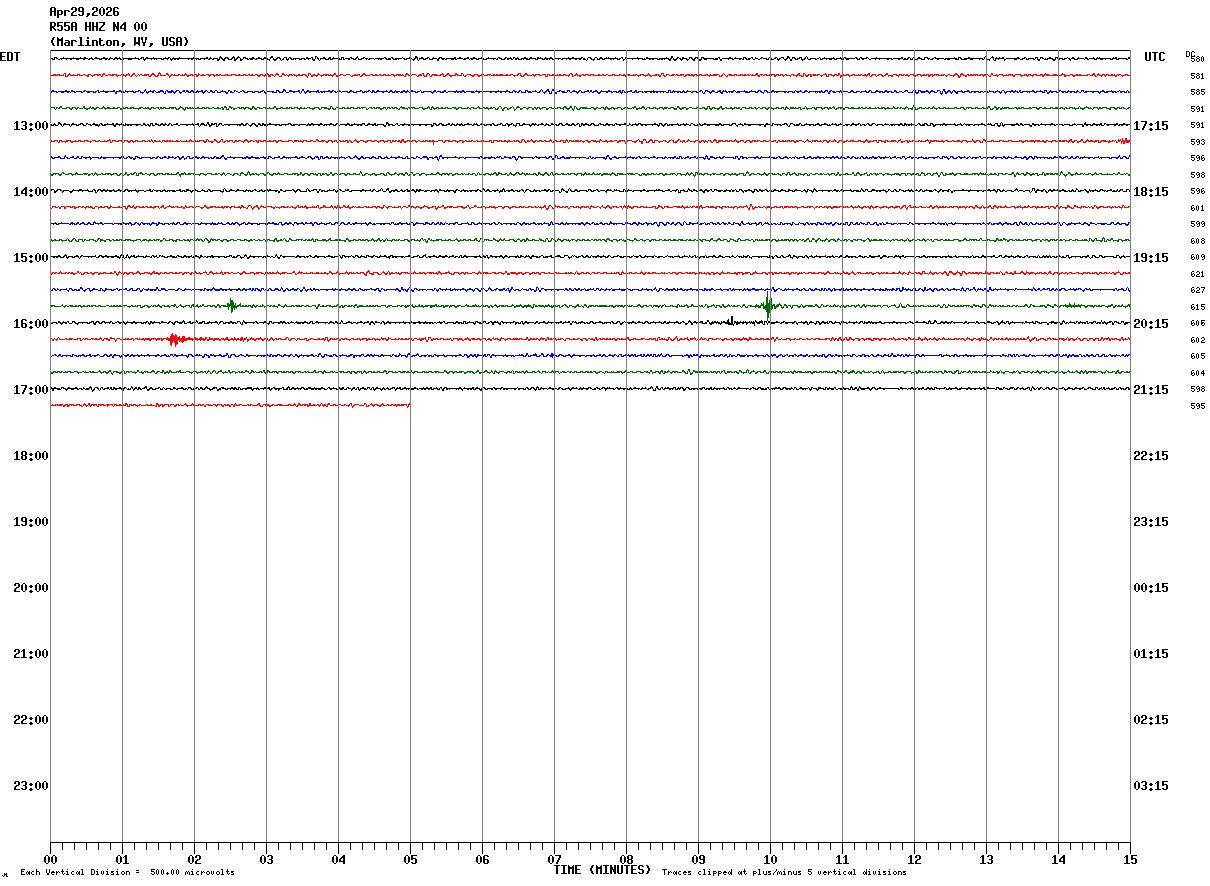Click the '22:00' EDT time label

click(30, 720)
